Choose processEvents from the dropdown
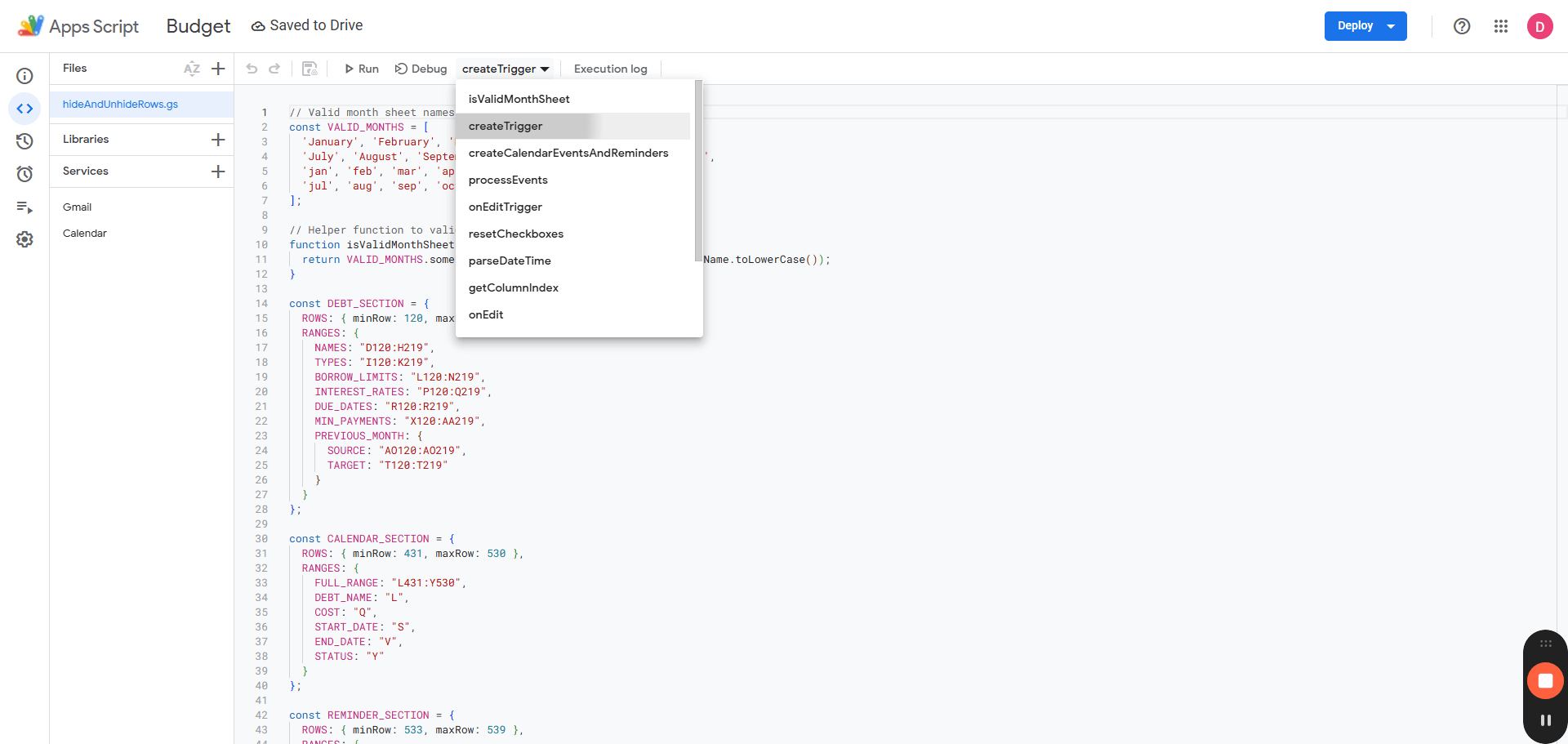 coord(573,180)
